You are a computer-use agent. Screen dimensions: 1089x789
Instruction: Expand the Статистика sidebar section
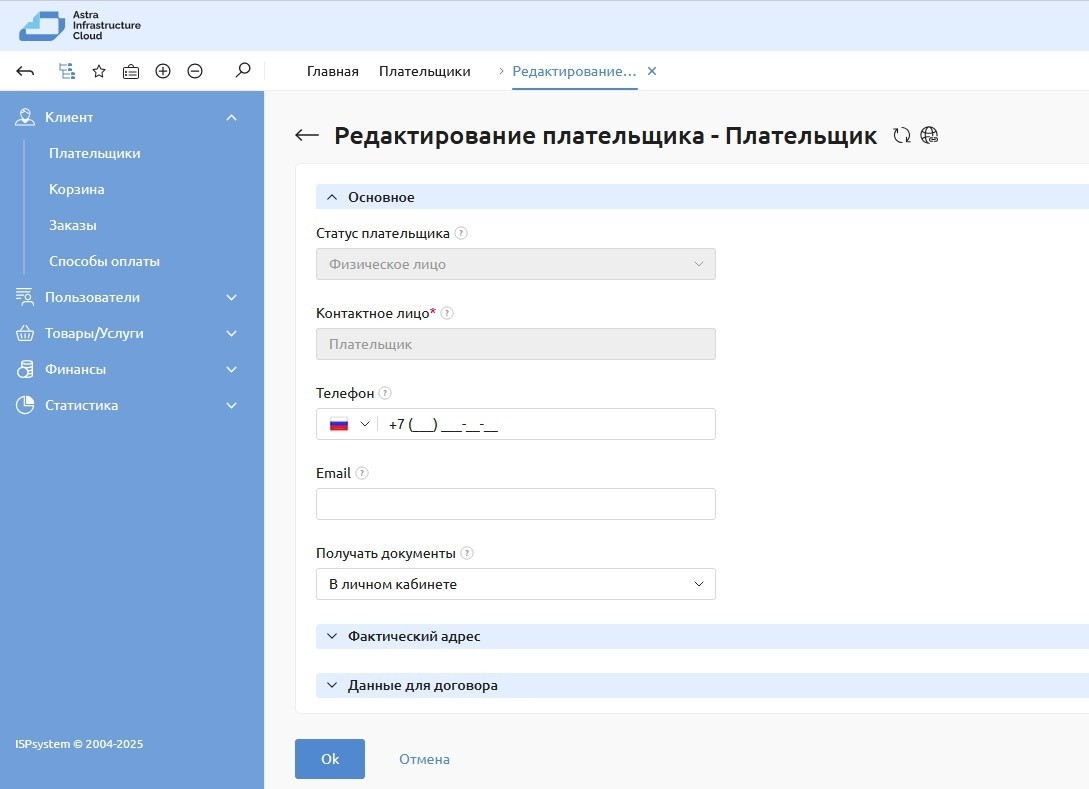click(x=232, y=405)
